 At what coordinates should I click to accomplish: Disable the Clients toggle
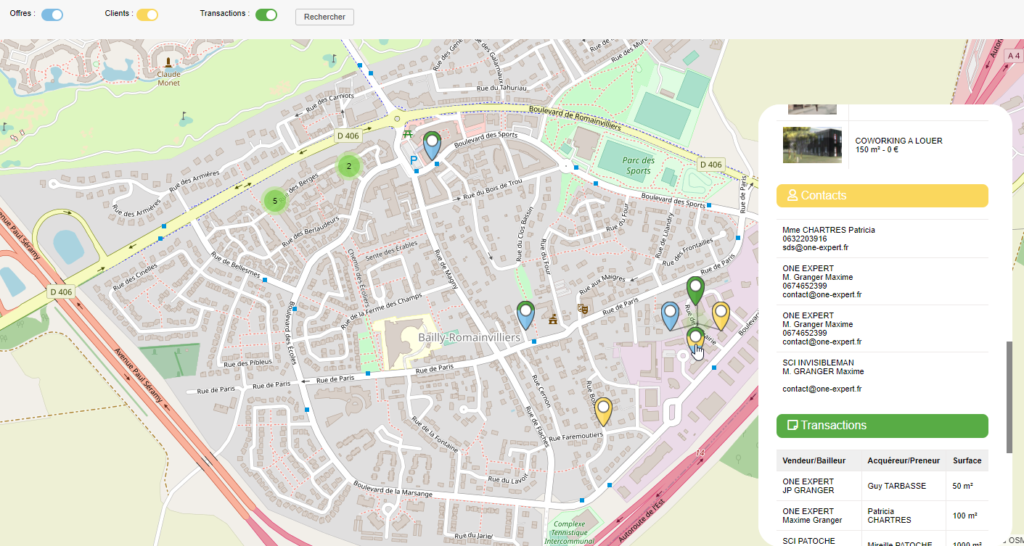(147, 15)
